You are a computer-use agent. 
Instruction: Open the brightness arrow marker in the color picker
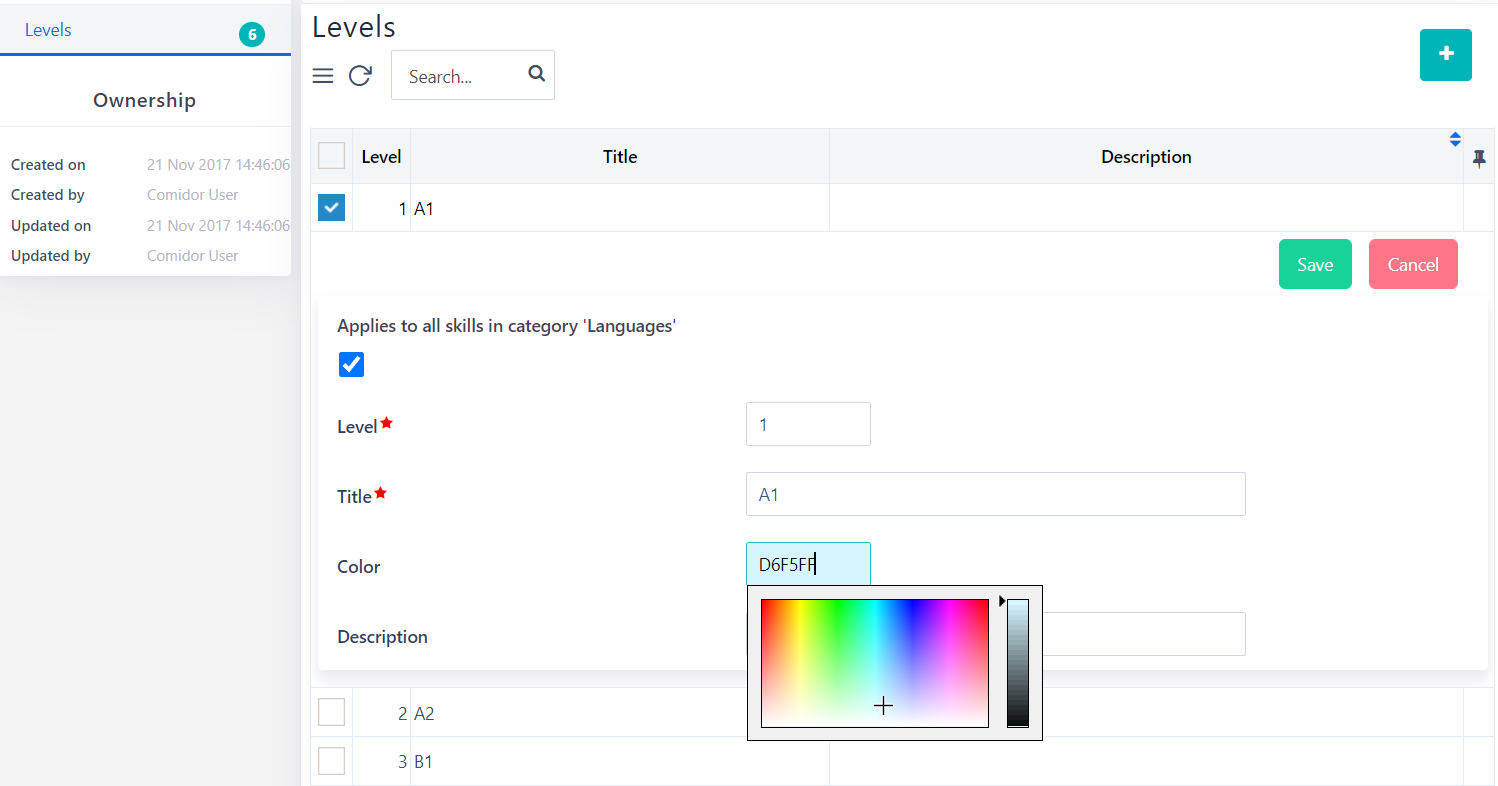[1002, 600]
